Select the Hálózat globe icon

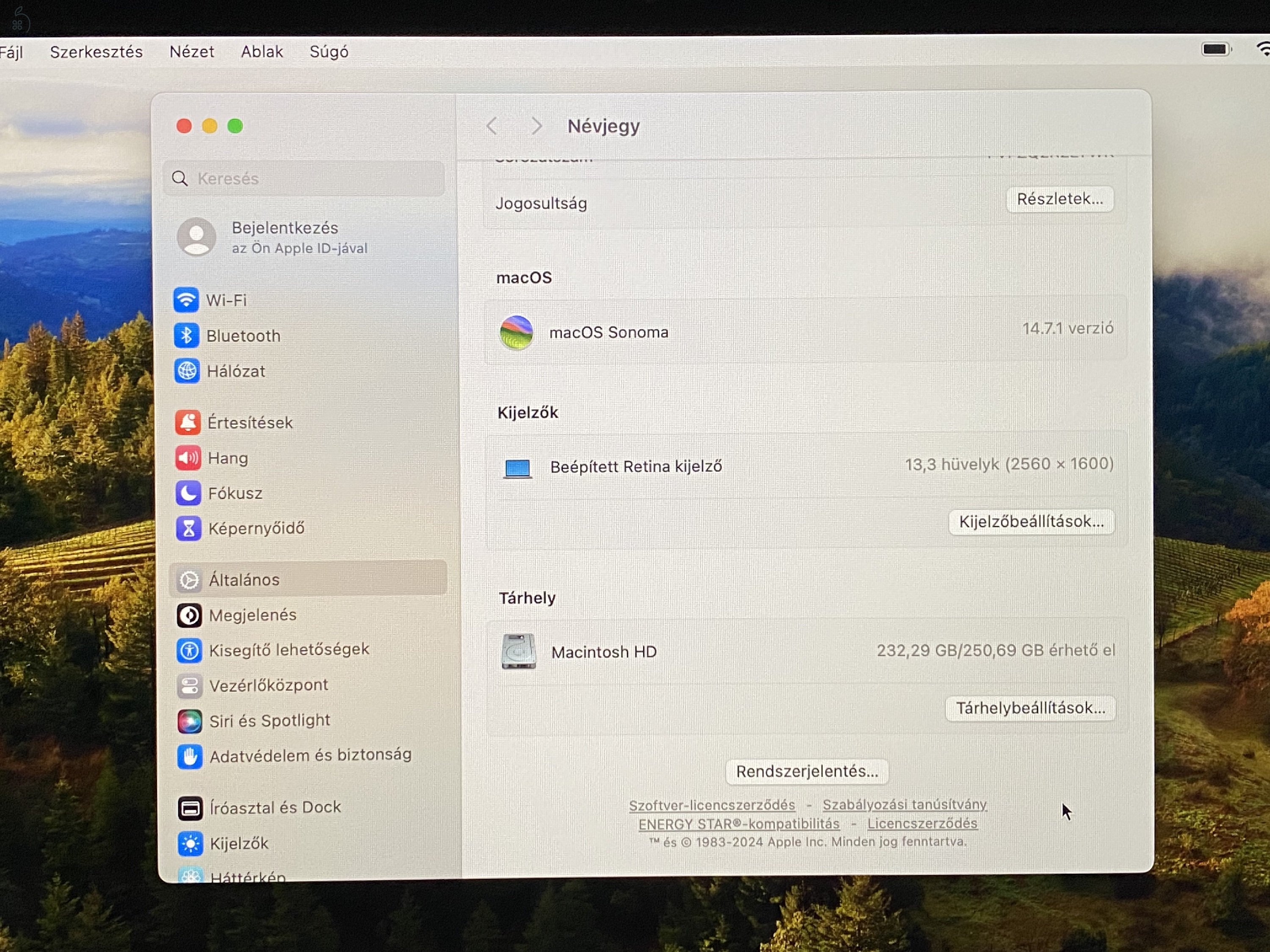(x=187, y=371)
